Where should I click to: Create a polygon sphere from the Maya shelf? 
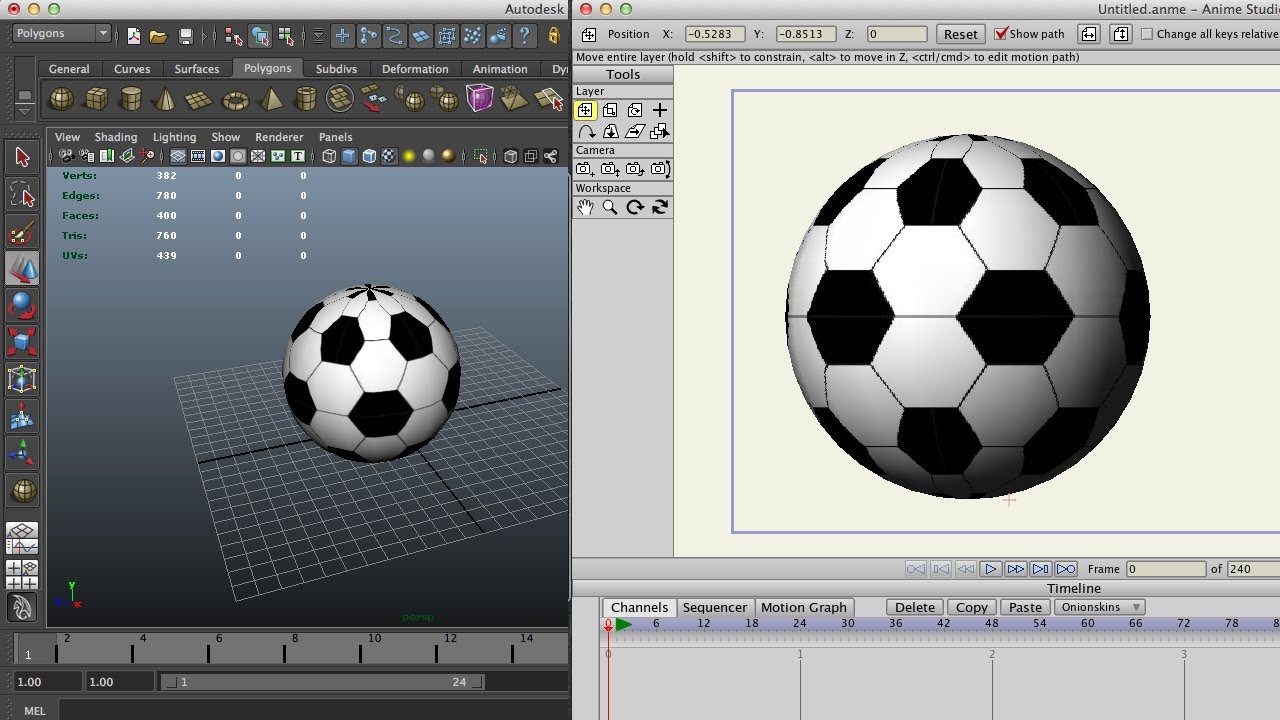61,99
